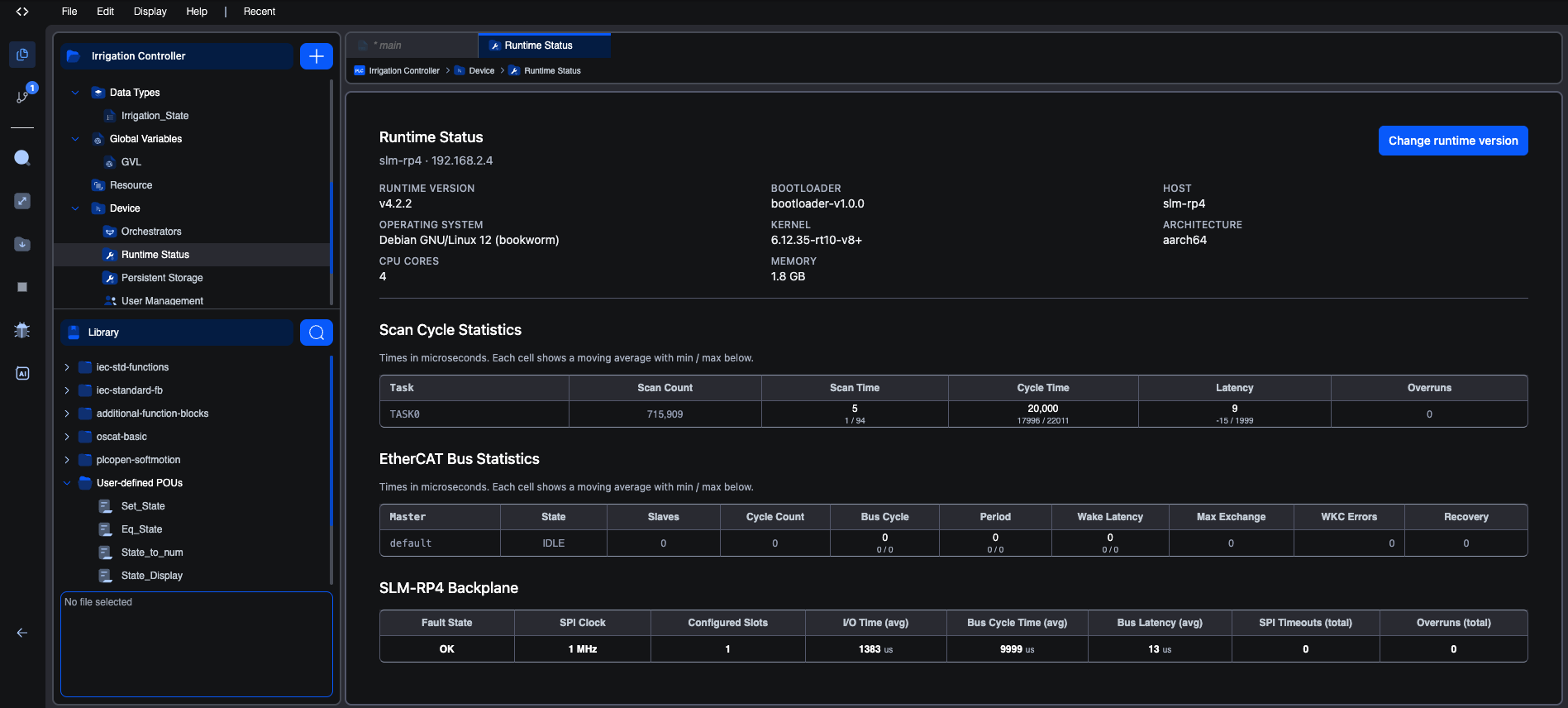The image size is (1568, 708).
Task: Click the Data Types icon in the tree
Action: pyautogui.click(x=98, y=93)
